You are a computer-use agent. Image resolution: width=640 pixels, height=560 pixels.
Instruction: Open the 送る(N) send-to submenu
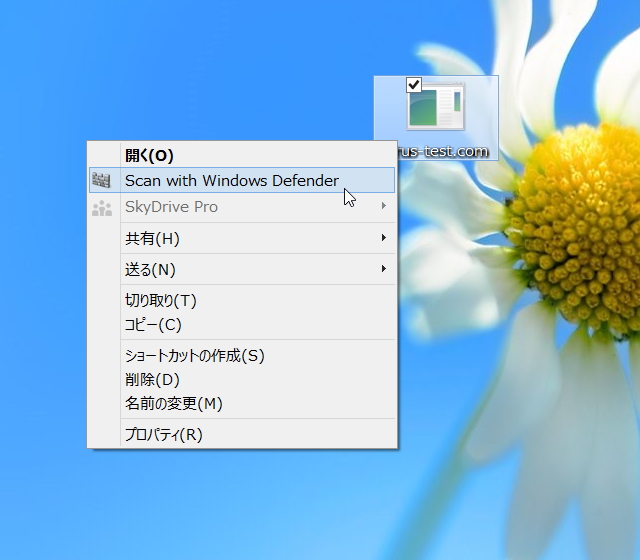click(x=242, y=269)
